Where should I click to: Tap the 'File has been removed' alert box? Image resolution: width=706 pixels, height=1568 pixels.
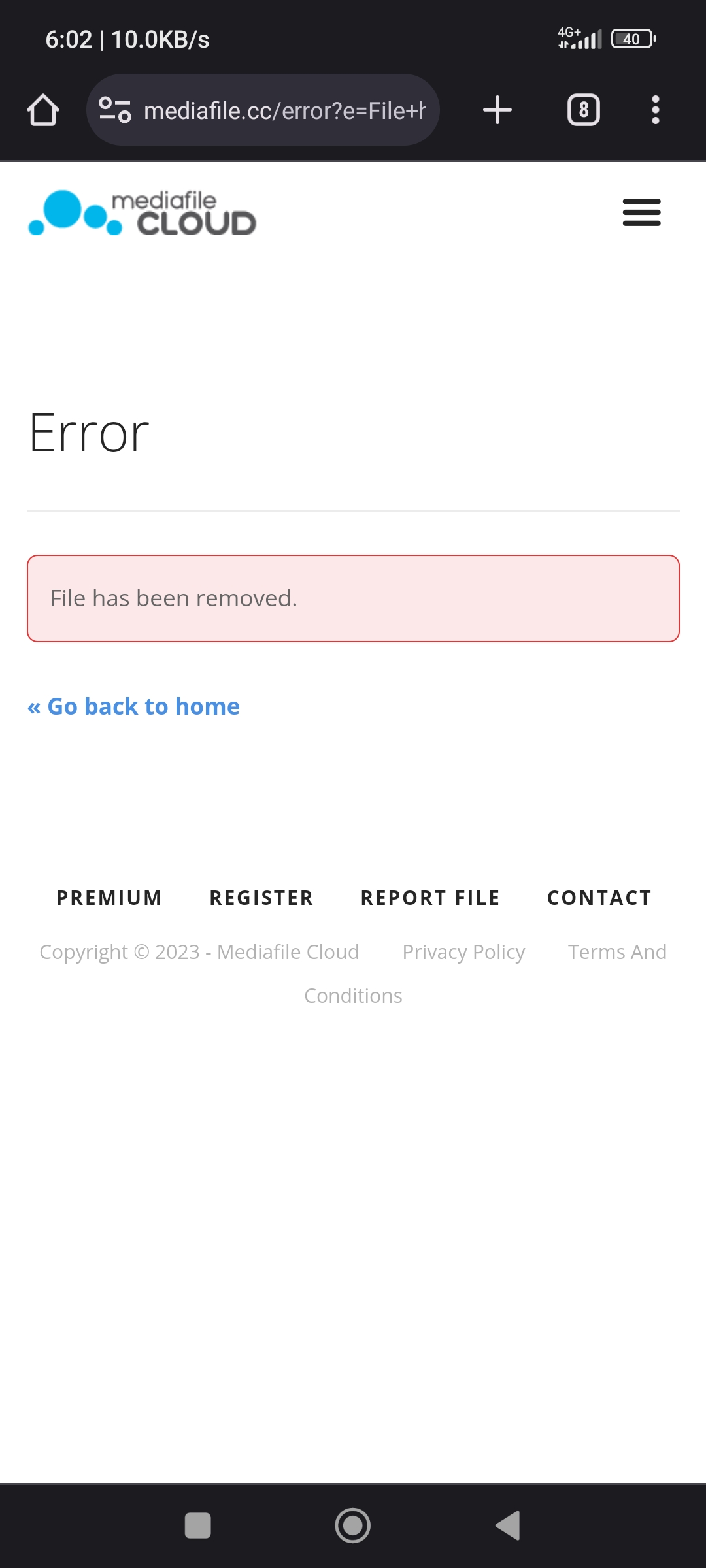pyautogui.click(x=353, y=598)
